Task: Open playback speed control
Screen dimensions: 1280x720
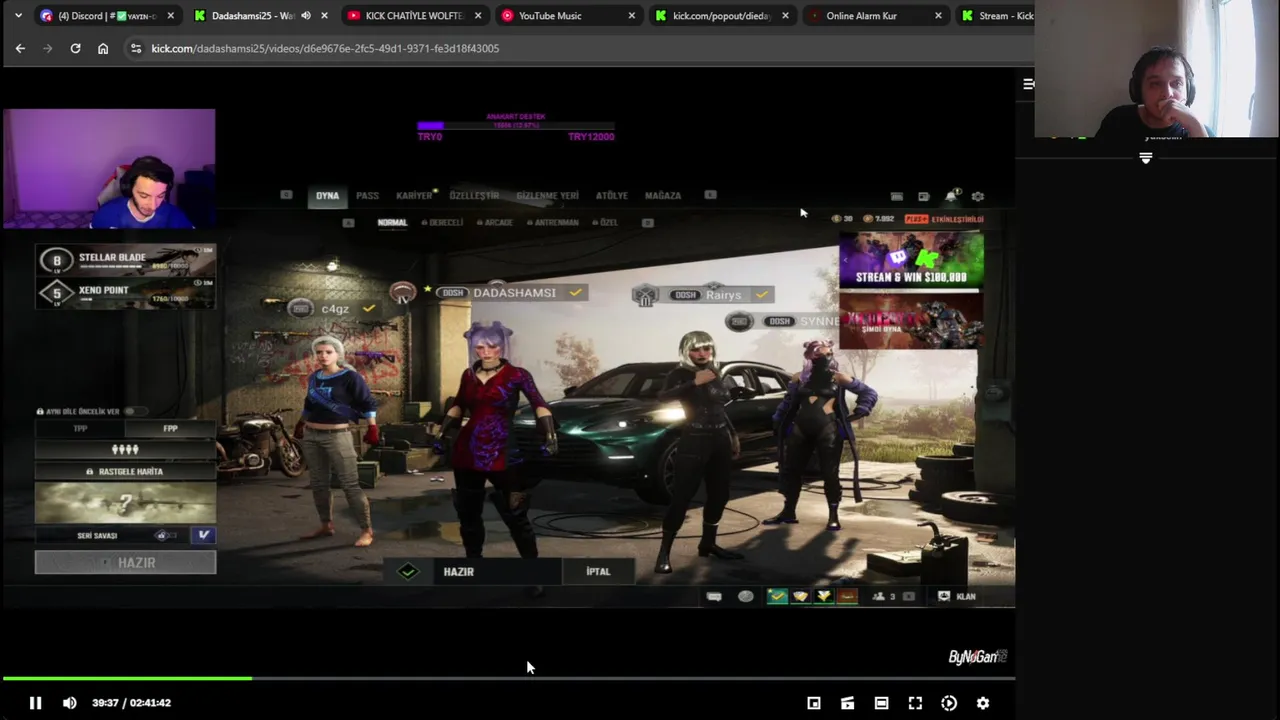Action: 949,703
